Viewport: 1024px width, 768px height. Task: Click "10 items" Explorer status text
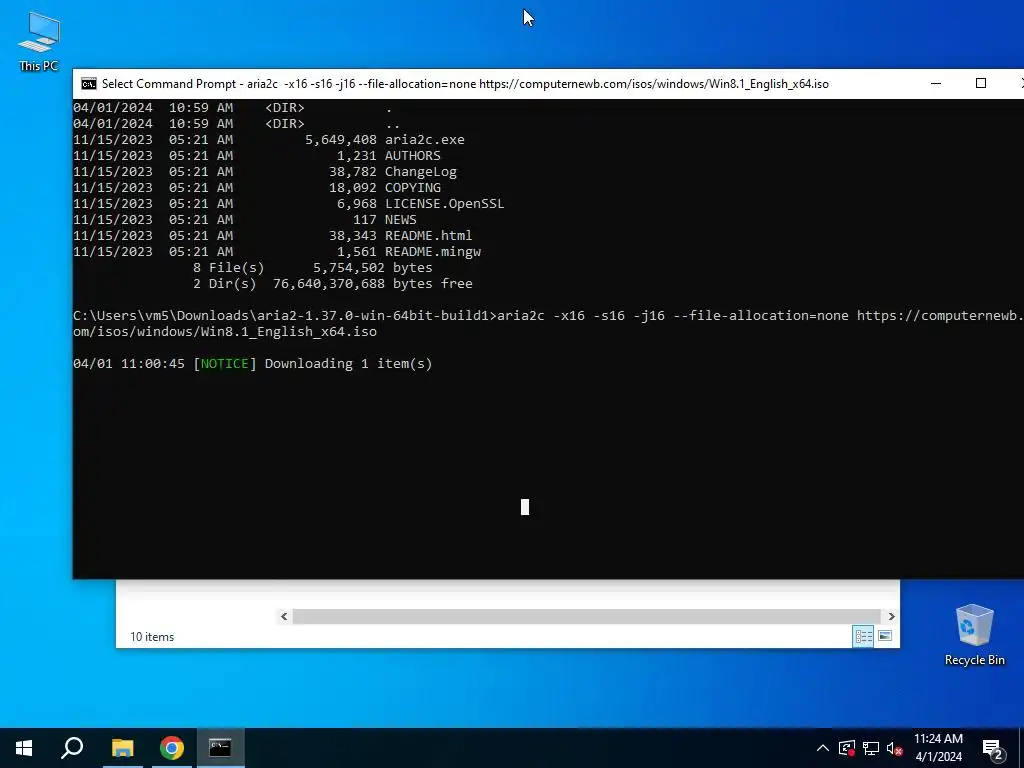point(152,637)
